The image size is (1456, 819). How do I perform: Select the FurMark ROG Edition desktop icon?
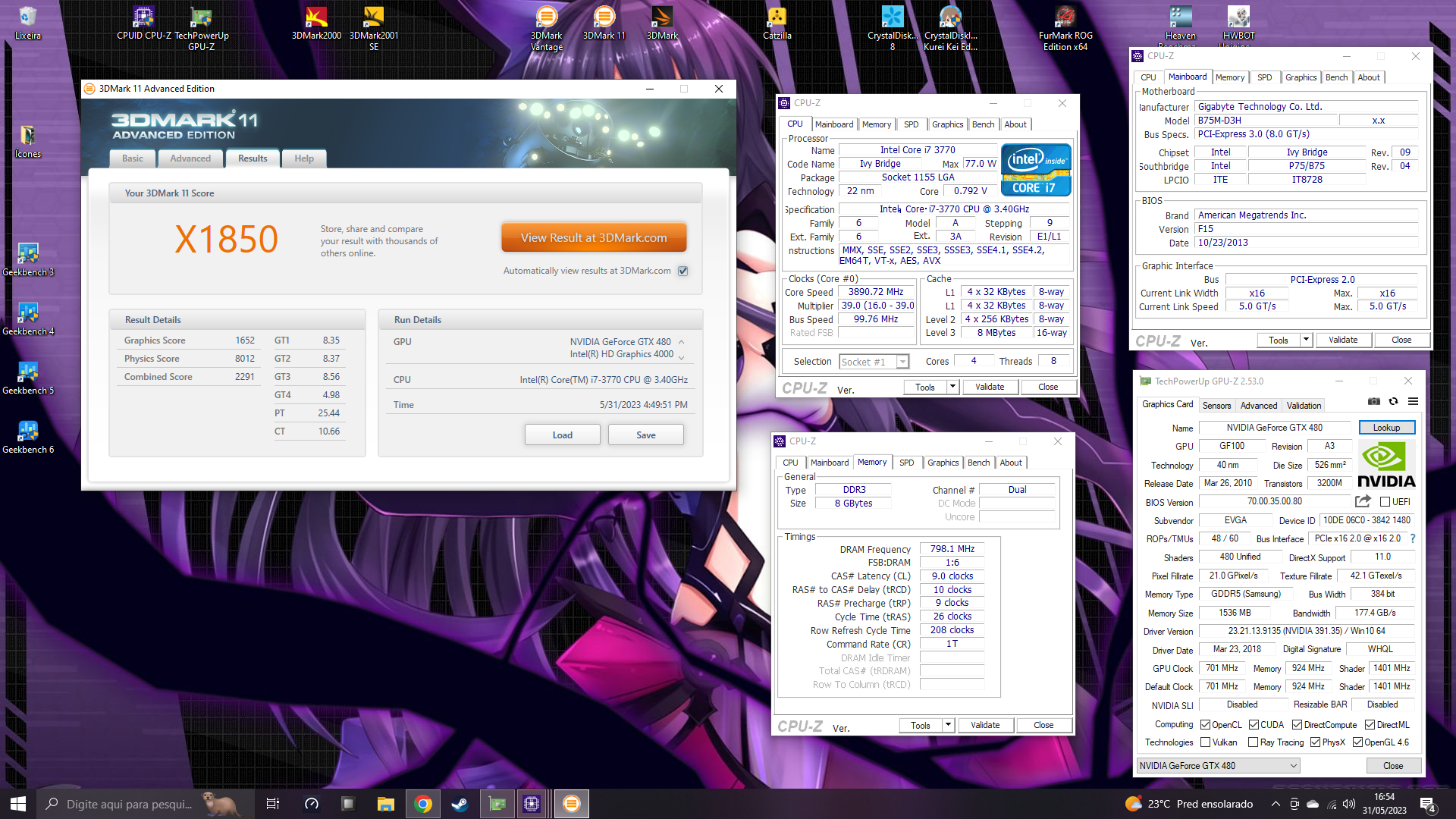(x=1065, y=30)
